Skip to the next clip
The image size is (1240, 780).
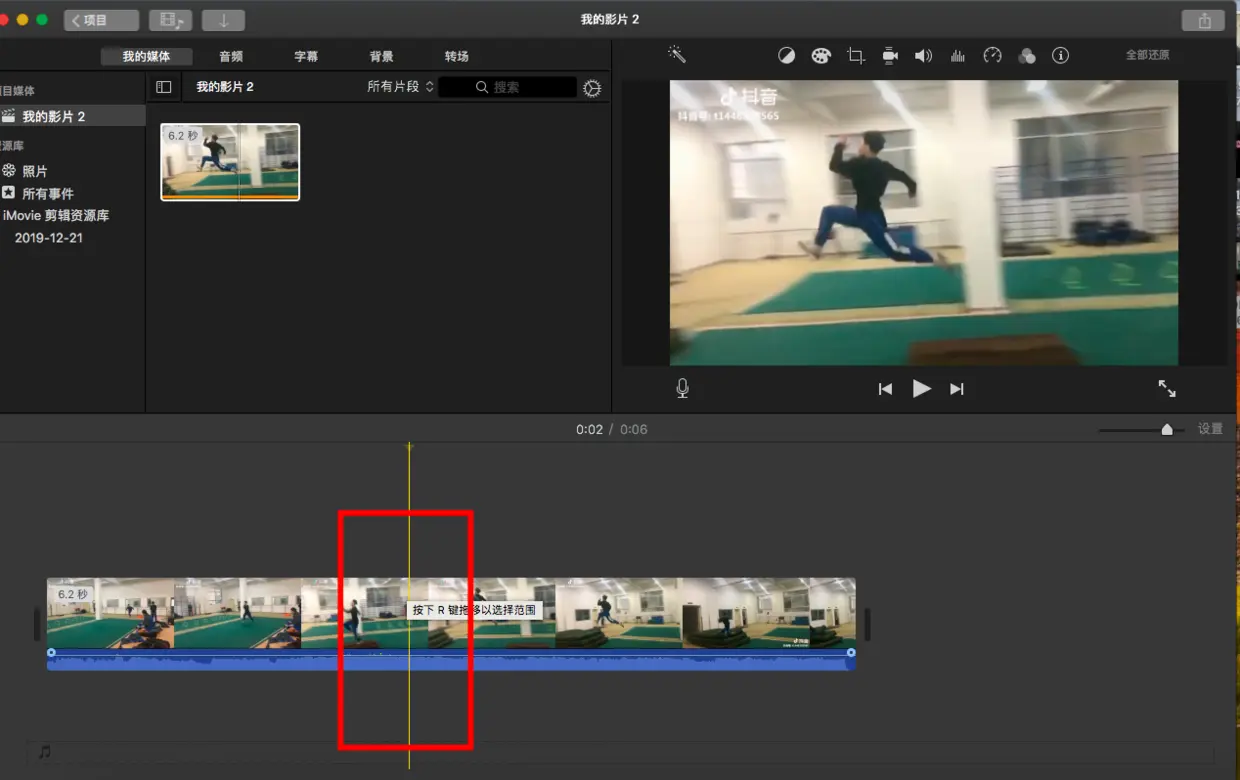click(x=957, y=389)
